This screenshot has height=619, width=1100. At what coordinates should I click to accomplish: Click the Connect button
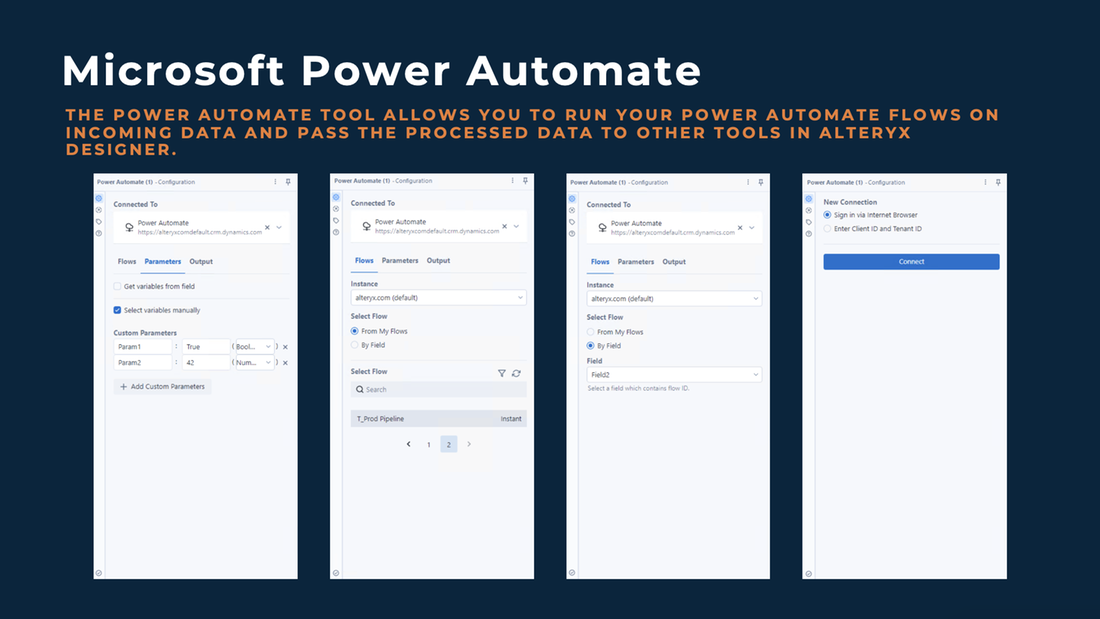click(910, 261)
